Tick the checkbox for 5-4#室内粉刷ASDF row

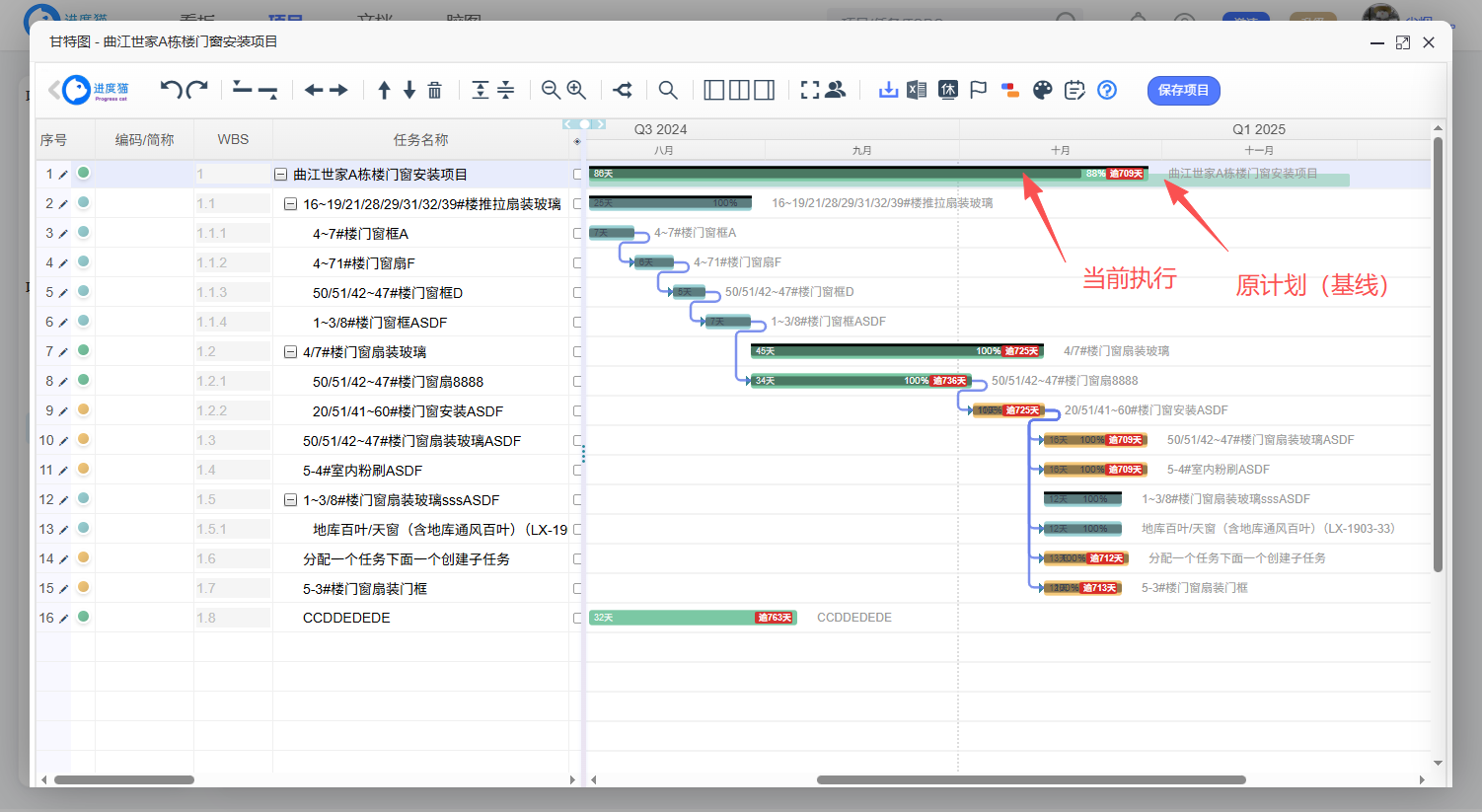click(x=578, y=471)
